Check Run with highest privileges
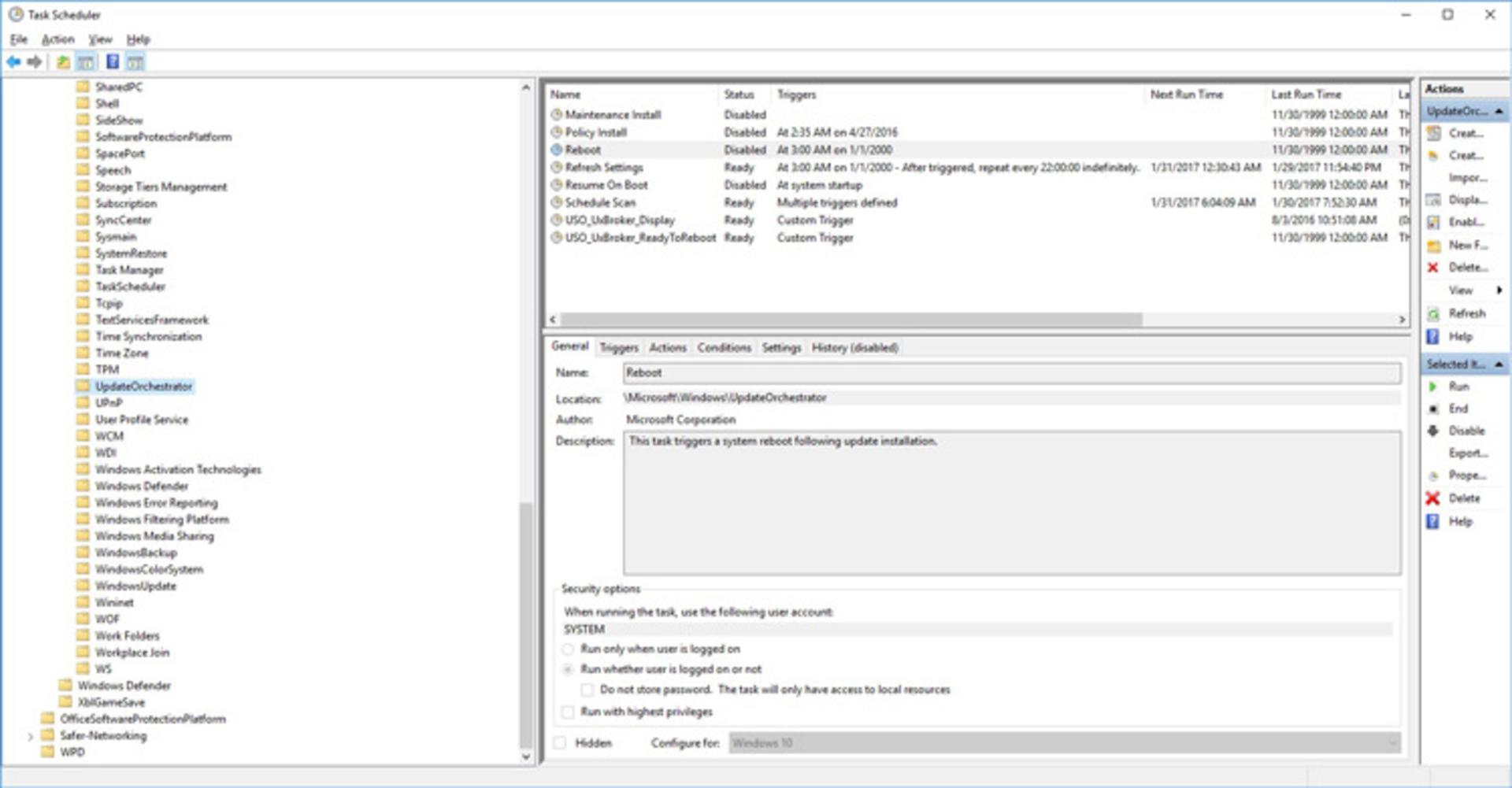This screenshot has height=788, width=1512. click(568, 712)
